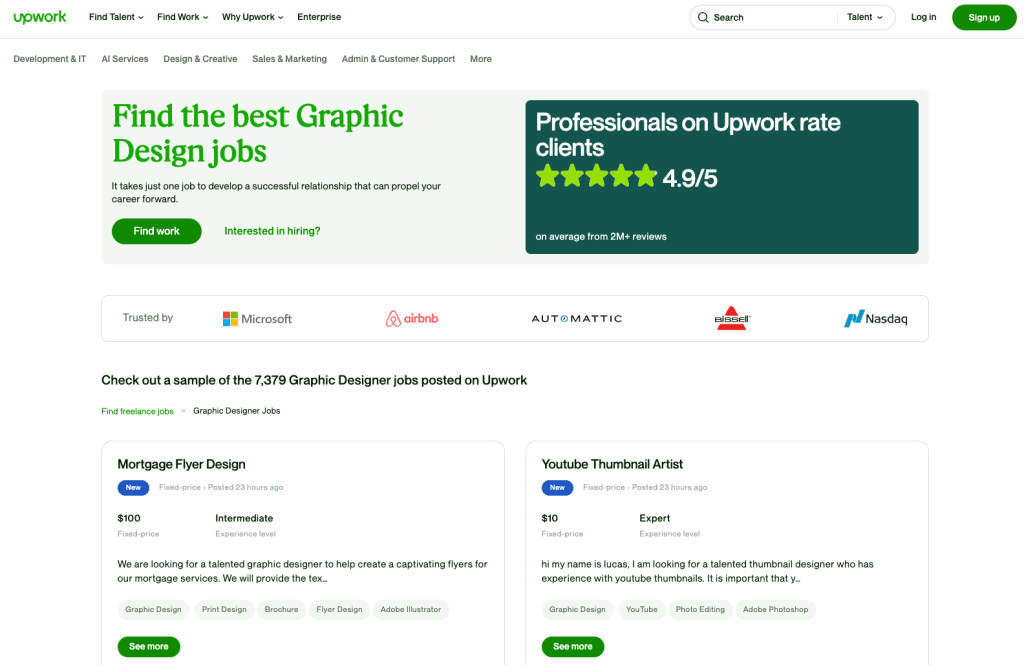Select the Adobe Photoshop tag
The height and width of the screenshot is (665, 1024).
(x=775, y=609)
